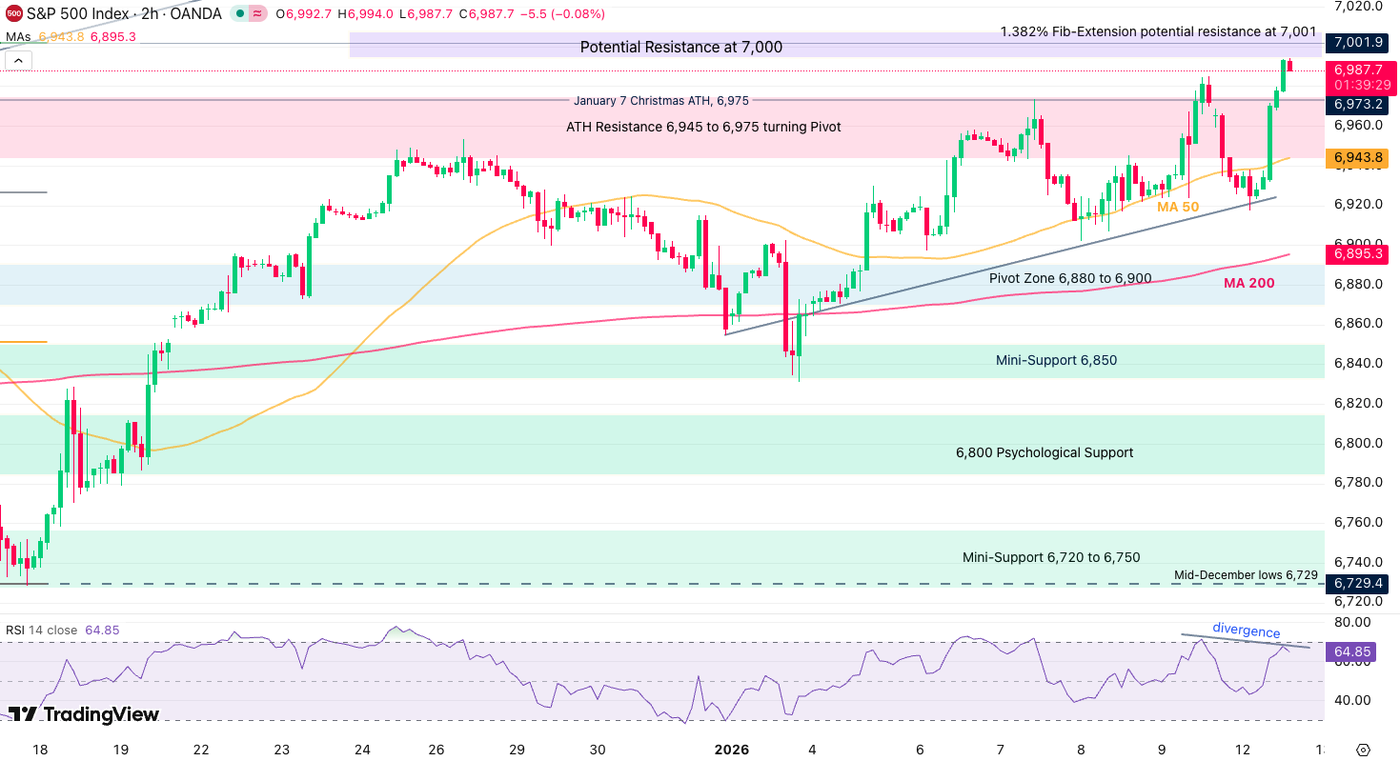Click the TradingView logo watermark
The image size is (1400, 761).
(85, 715)
